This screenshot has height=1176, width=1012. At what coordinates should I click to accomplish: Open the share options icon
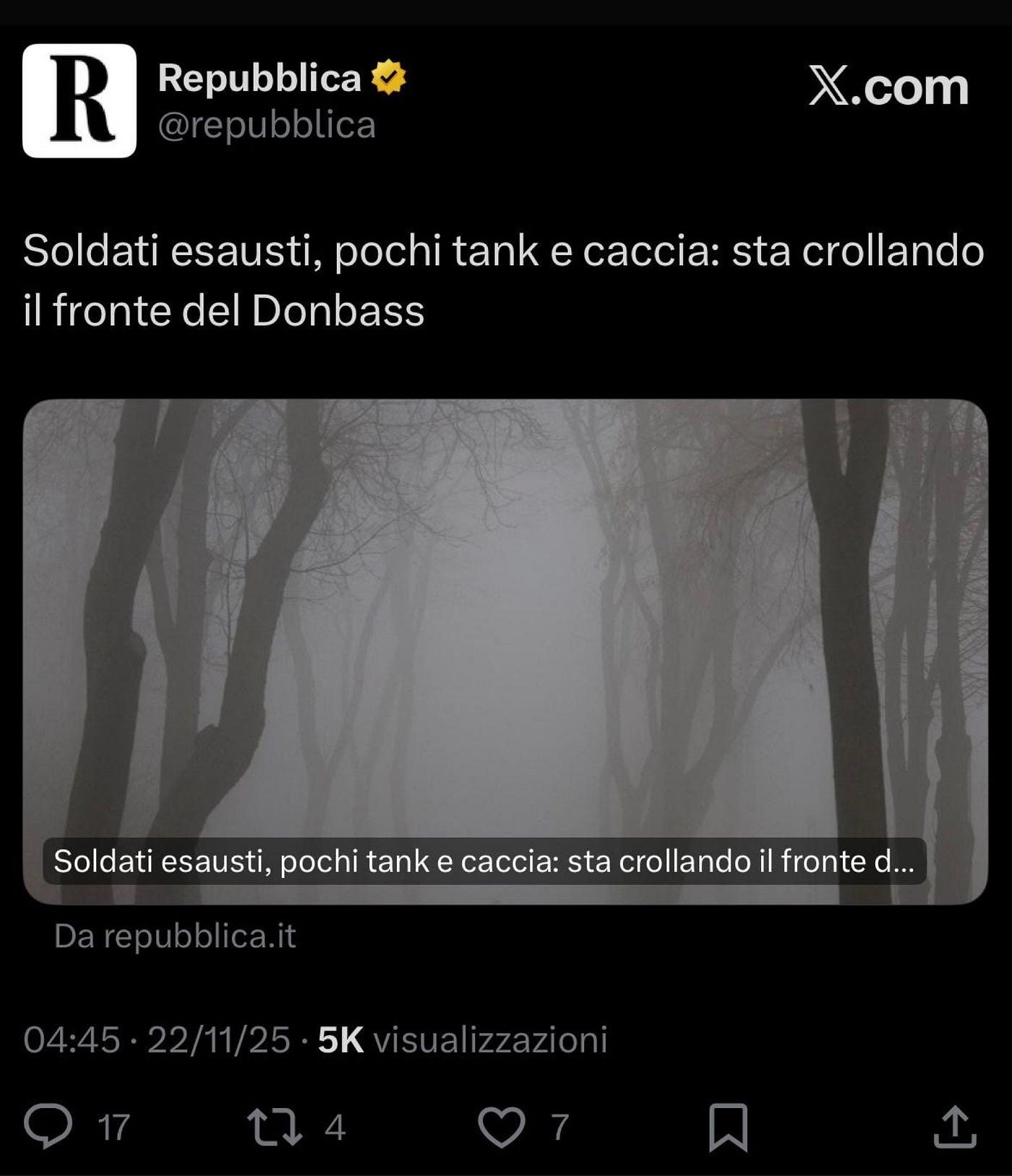tap(955, 1126)
